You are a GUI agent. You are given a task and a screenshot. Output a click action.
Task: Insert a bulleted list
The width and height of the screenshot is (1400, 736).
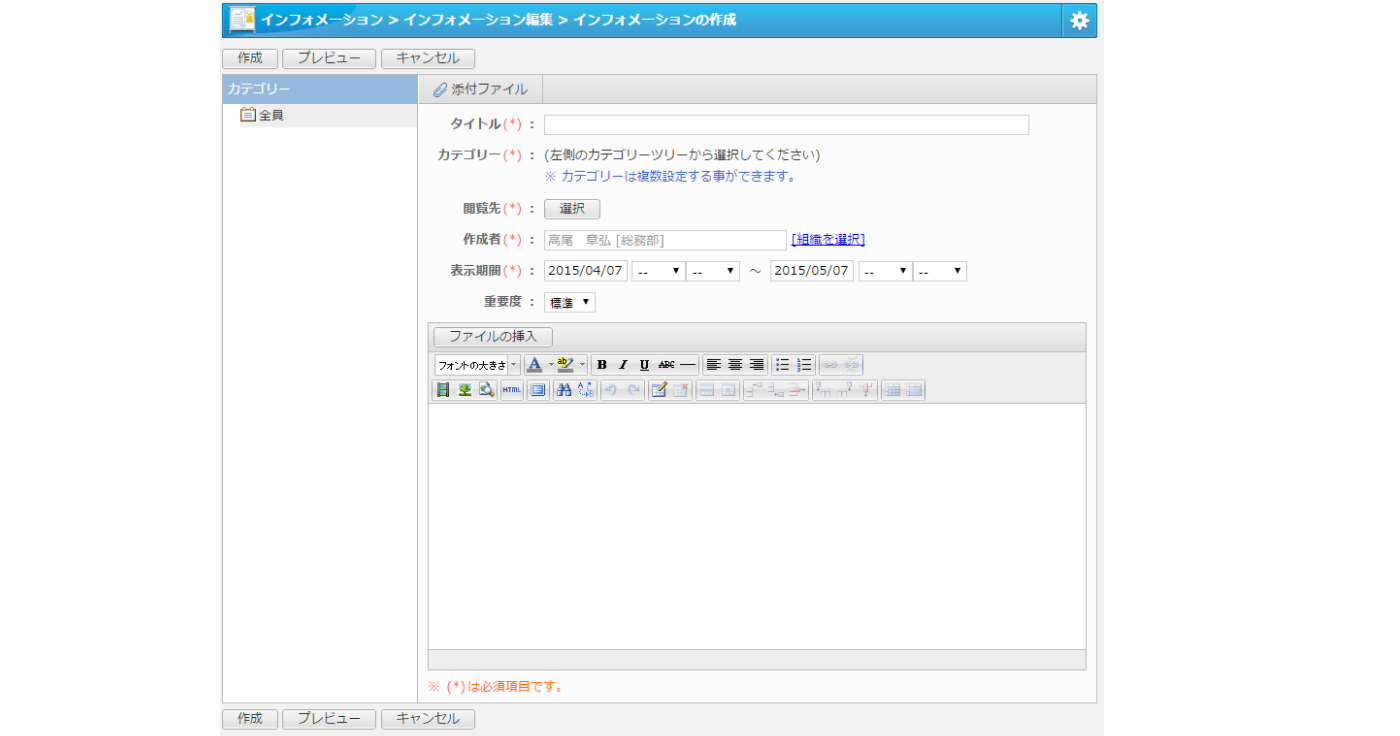[783, 365]
